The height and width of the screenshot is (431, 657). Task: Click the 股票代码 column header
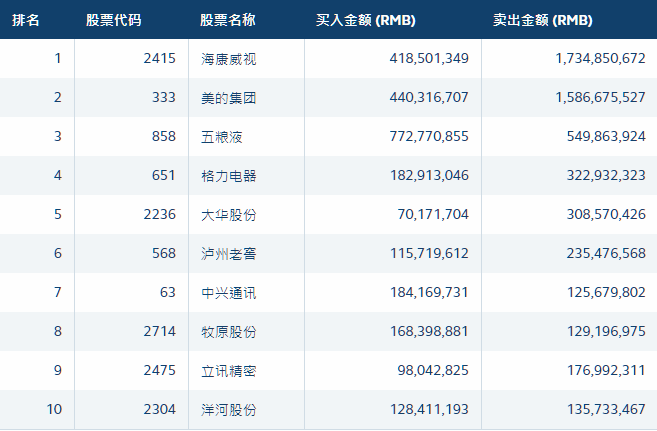[x=114, y=20]
